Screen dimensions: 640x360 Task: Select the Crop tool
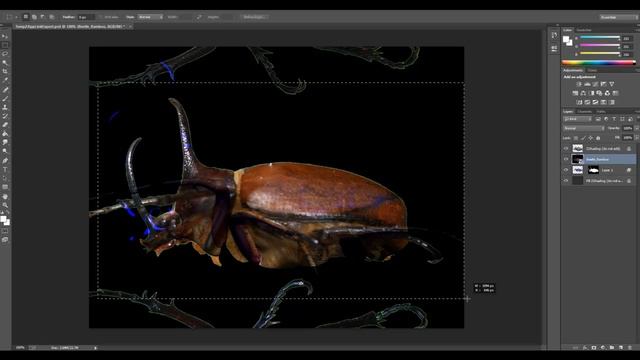pos(5,71)
